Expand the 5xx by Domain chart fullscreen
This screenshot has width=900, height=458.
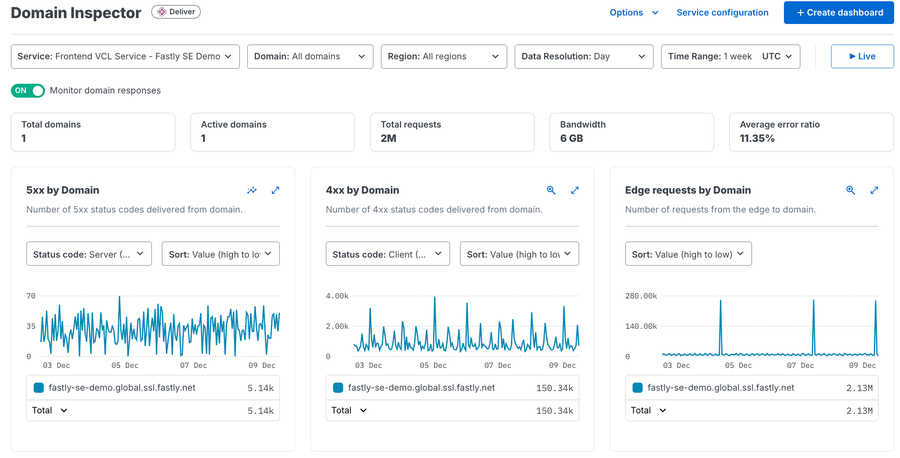276,190
